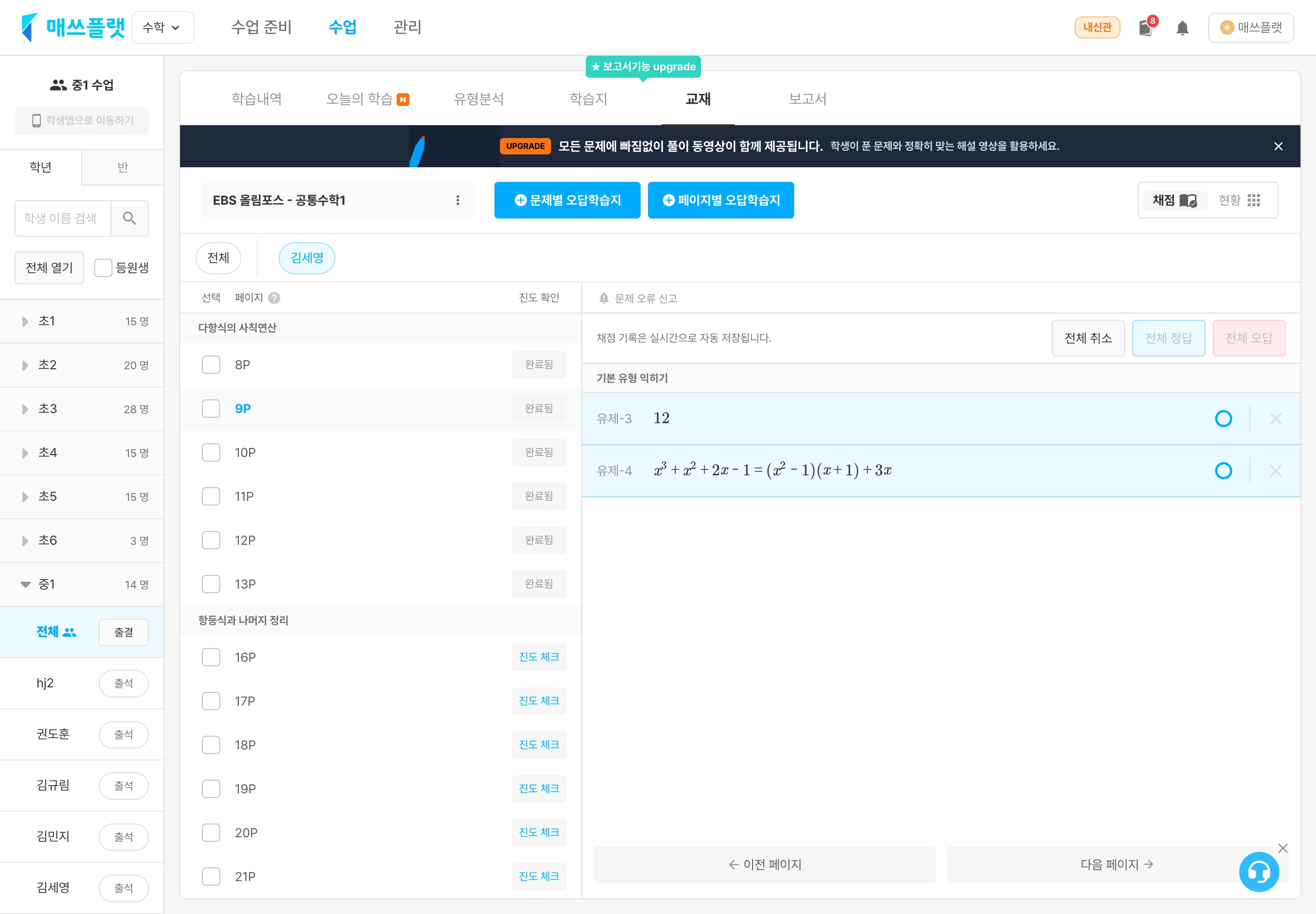Image resolution: width=1316 pixels, height=914 pixels.
Task: Click the 학생앱으로 이동하기 phone button
Action: coord(82,120)
